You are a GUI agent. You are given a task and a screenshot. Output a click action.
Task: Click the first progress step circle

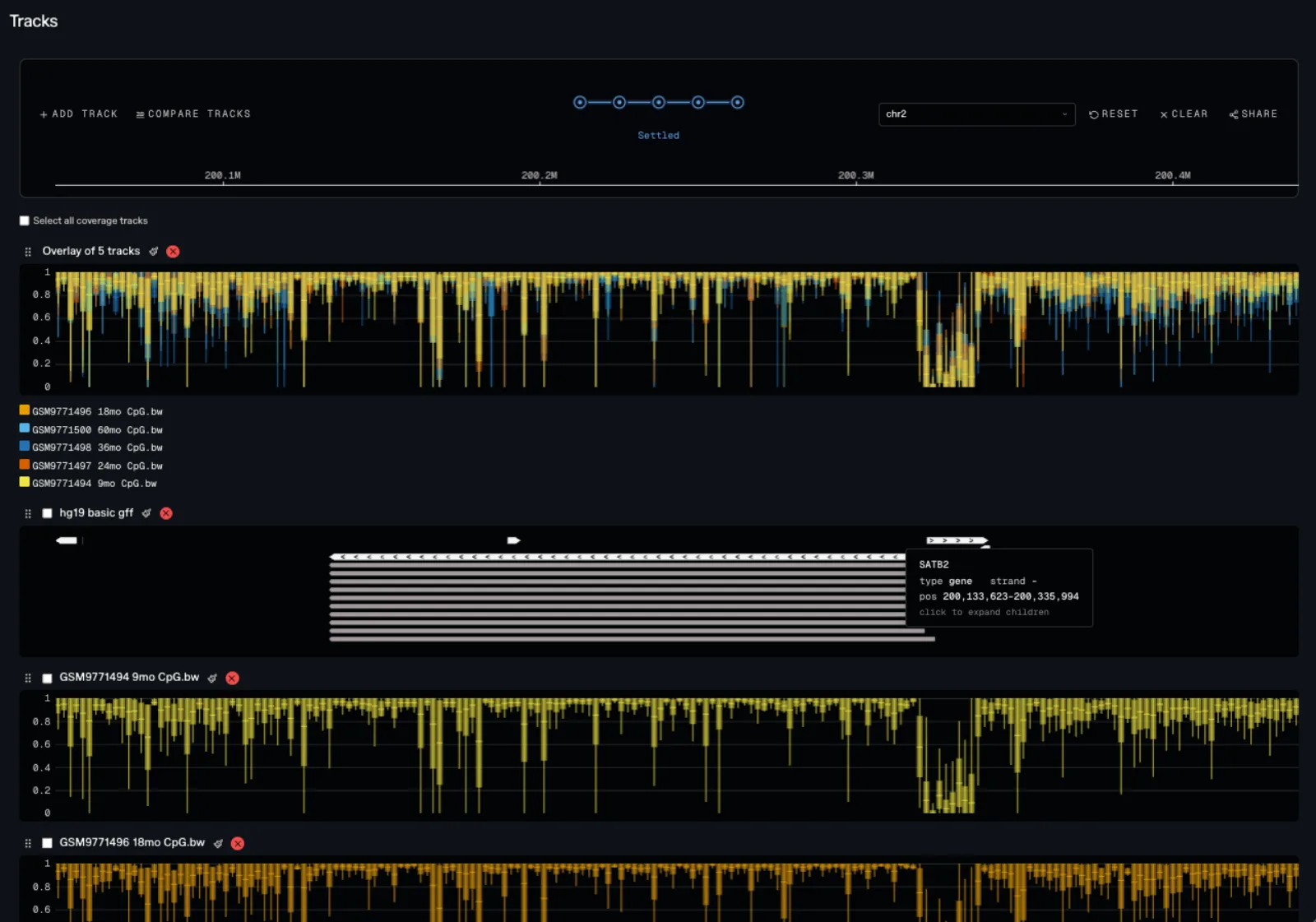pyautogui.click(x=580, y=103)
